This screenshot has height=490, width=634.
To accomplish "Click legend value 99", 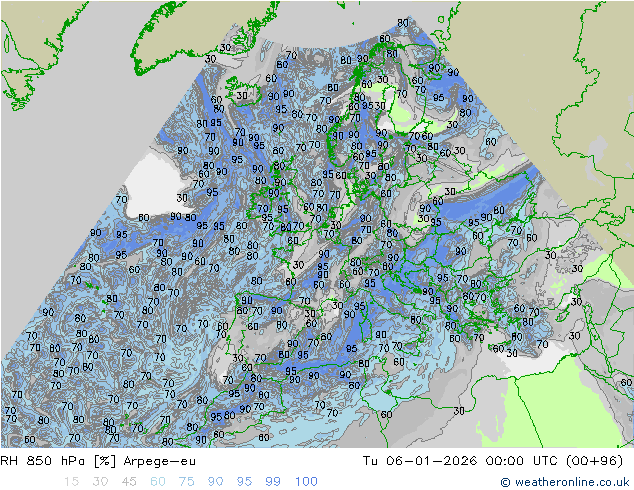I will pyautogui.click(x=273, y=482).
